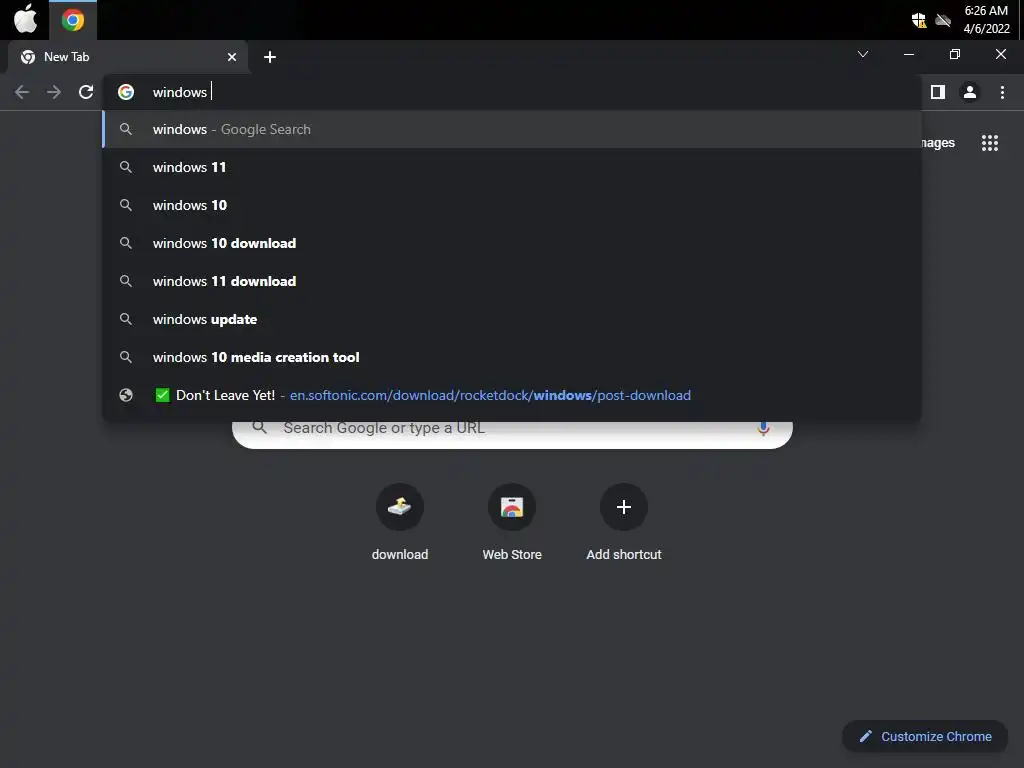The image size is (1024, 768).
Task: Click the Google icon in address bar
Action: click(126, 92)
